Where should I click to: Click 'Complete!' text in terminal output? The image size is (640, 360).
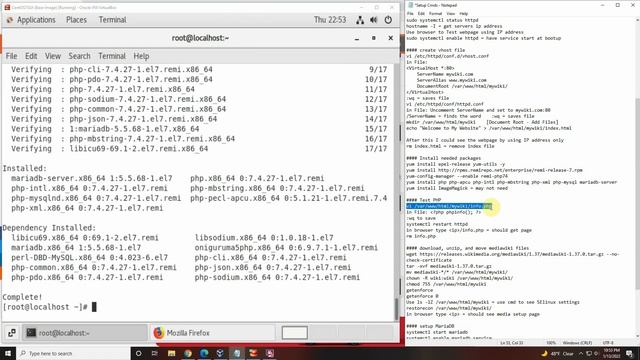point(22,297)
